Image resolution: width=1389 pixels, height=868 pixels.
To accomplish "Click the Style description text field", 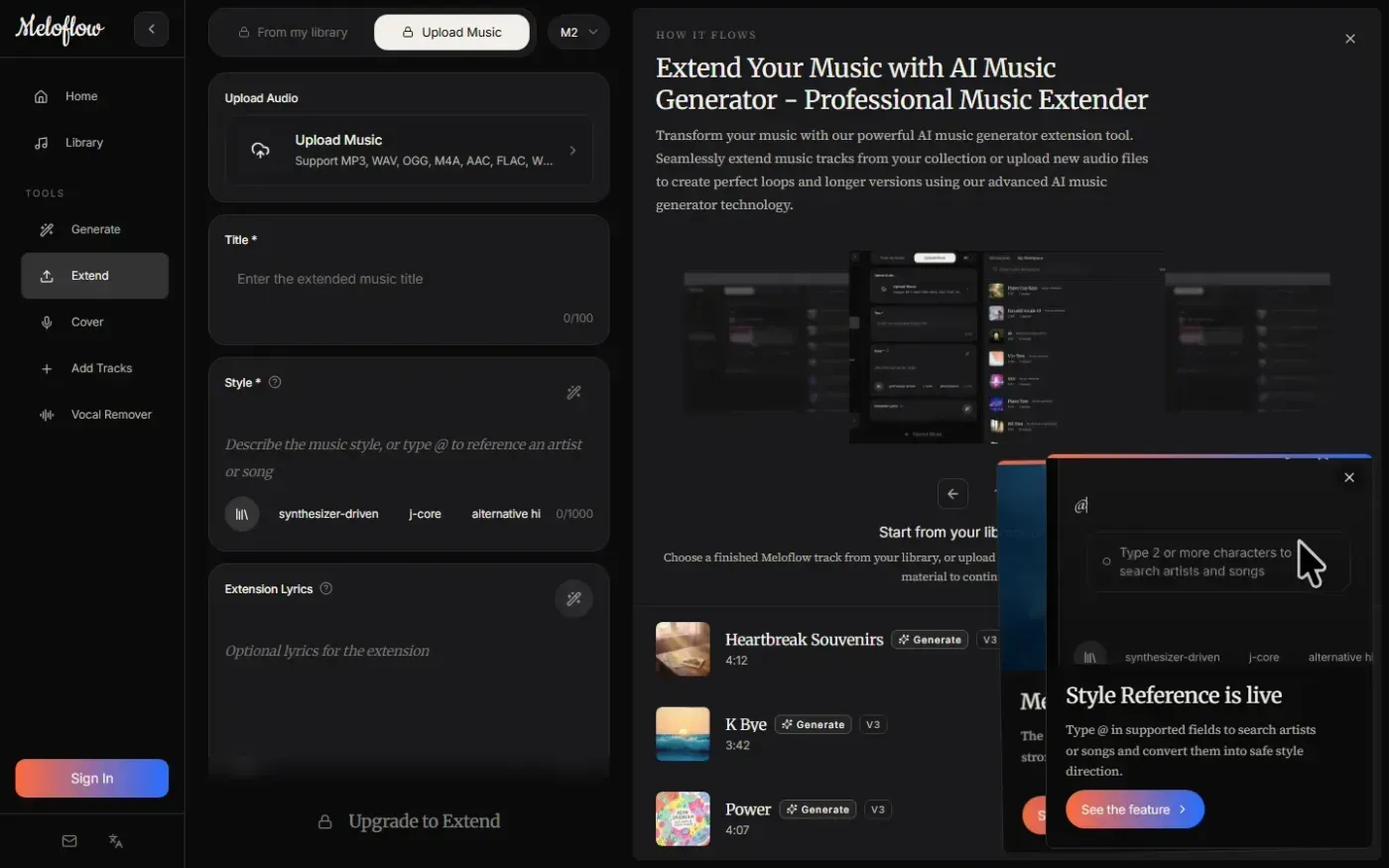I will point(409,457).
